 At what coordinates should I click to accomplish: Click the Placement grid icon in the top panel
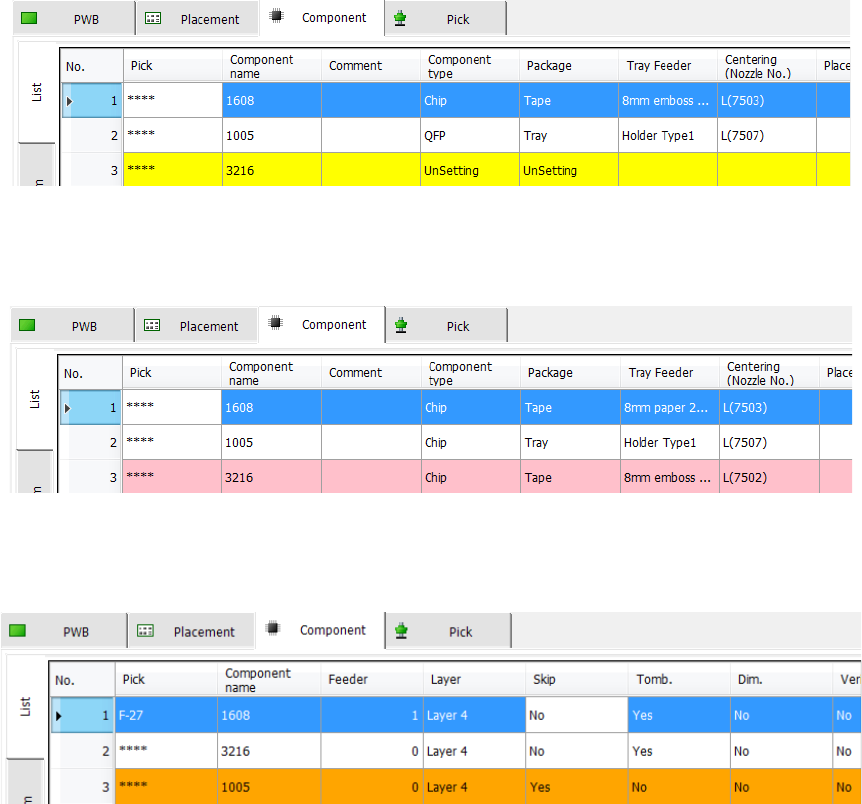[x=153, y=18]
